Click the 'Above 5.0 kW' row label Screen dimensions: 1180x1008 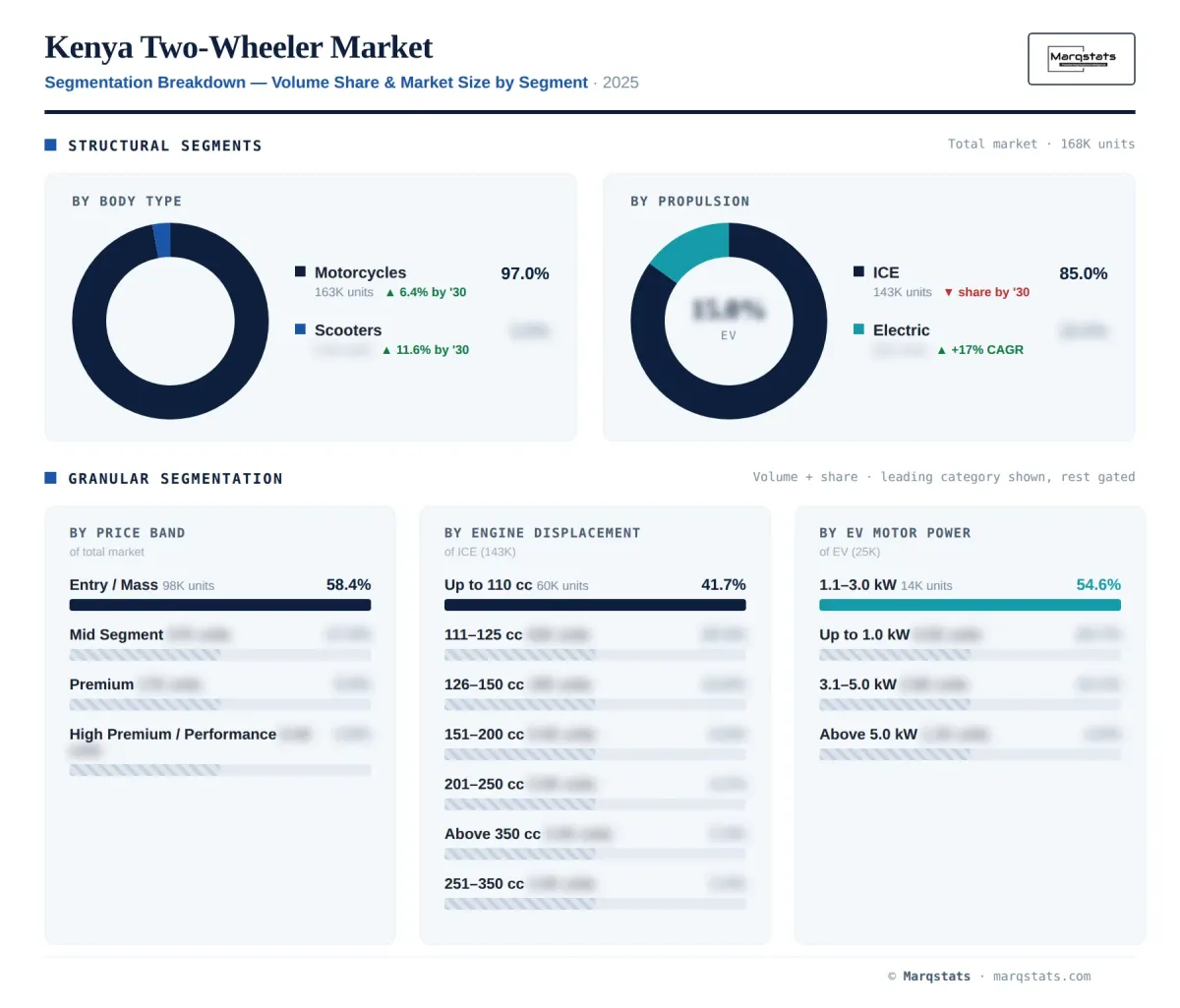[x=868, y=735]
